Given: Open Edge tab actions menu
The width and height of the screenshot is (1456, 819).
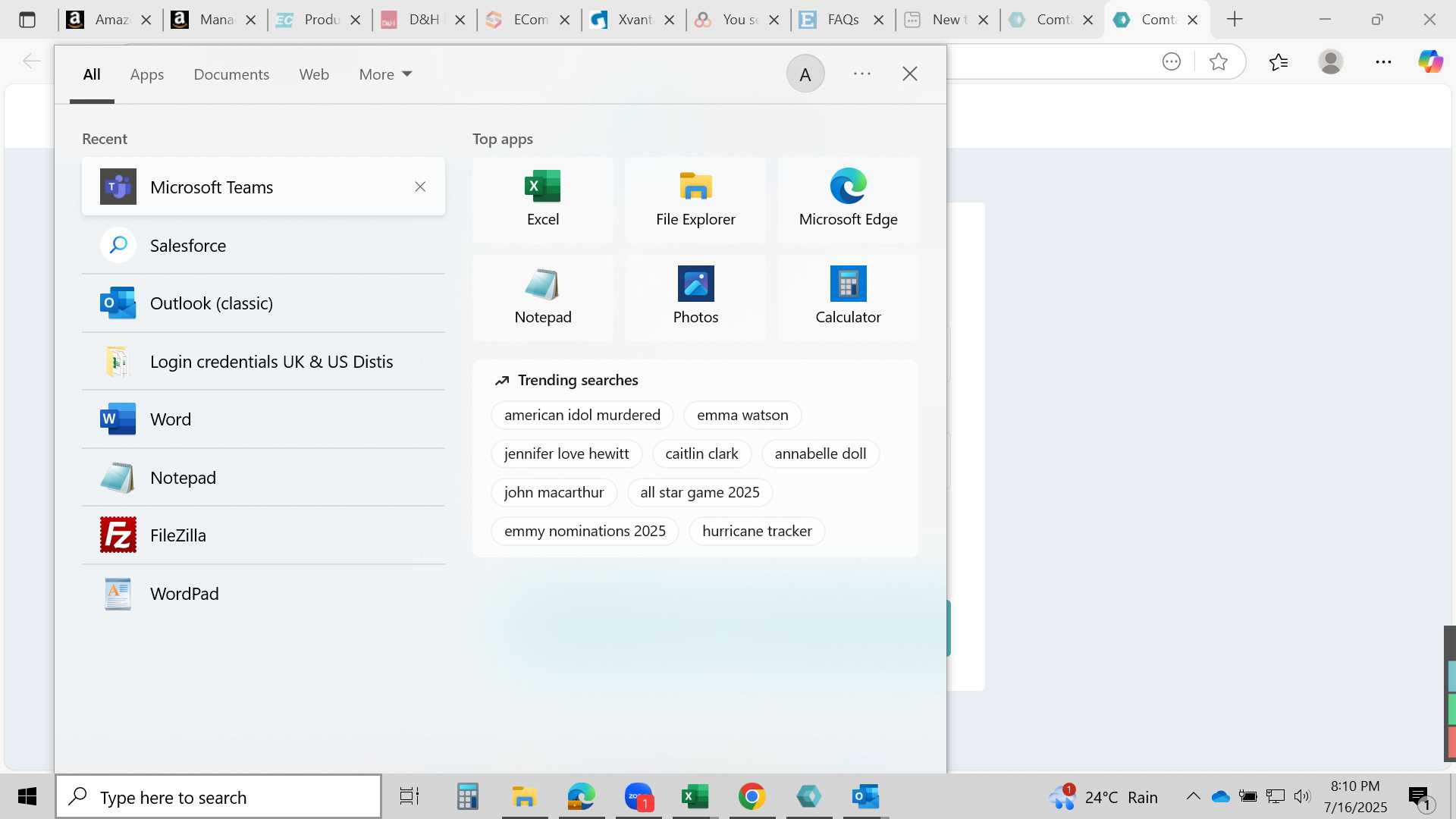Looking at the screenshot, I should tap(27, 20).
